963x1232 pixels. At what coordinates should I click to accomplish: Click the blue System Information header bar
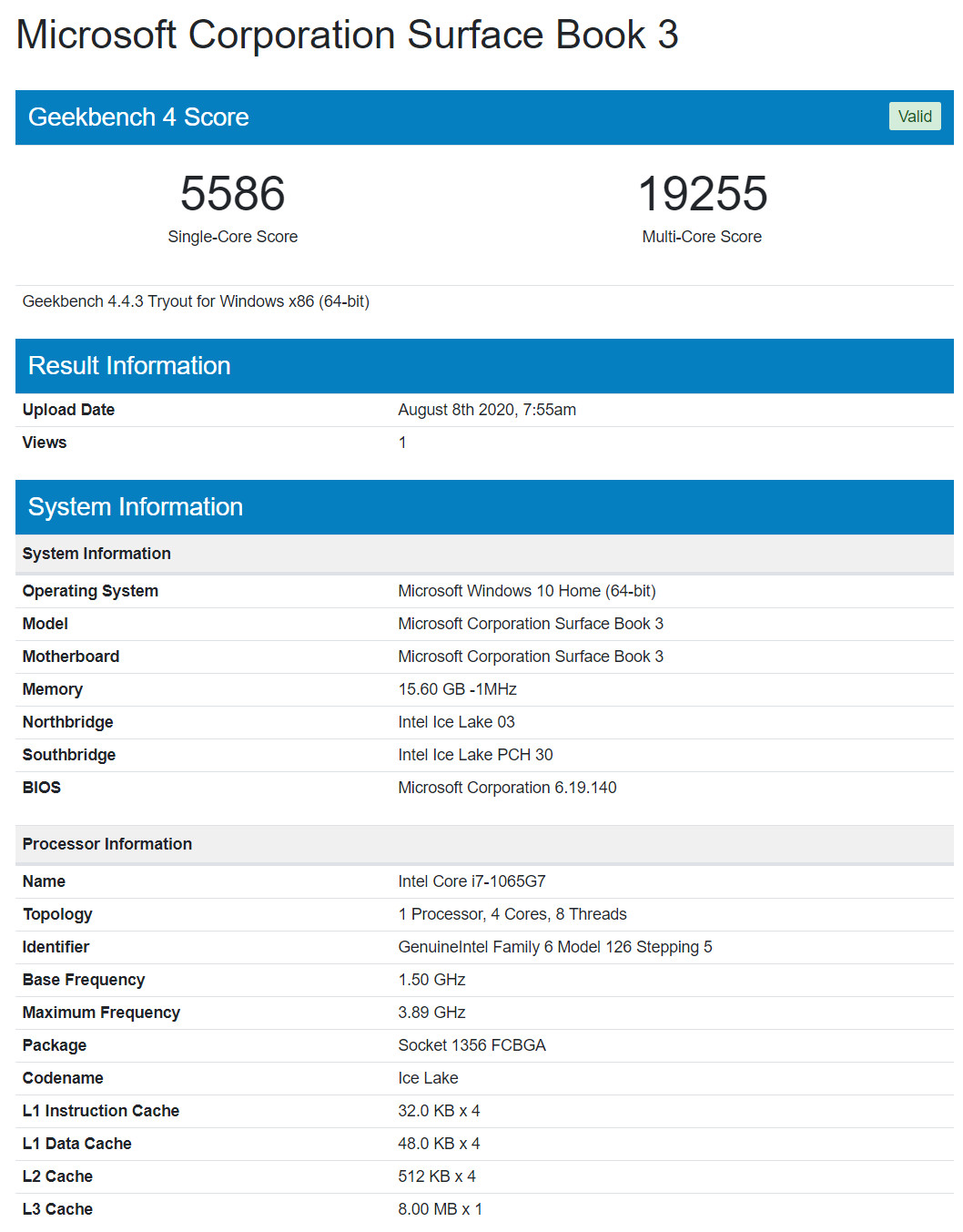pos(484,507)
